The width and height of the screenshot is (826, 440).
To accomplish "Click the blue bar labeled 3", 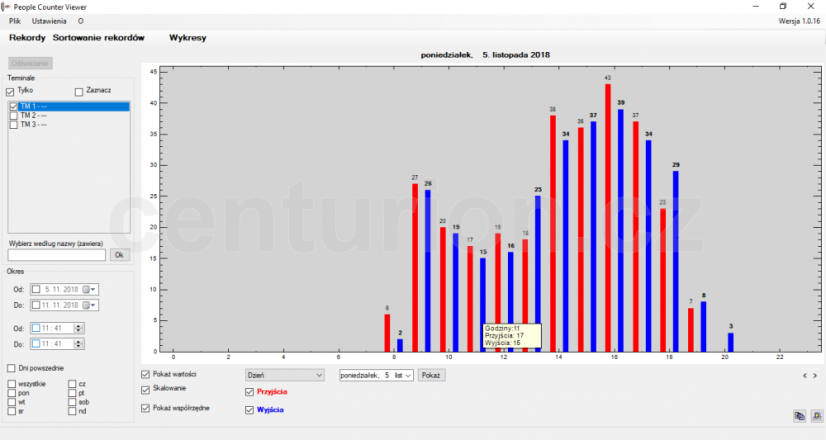I will coord(731,342).
